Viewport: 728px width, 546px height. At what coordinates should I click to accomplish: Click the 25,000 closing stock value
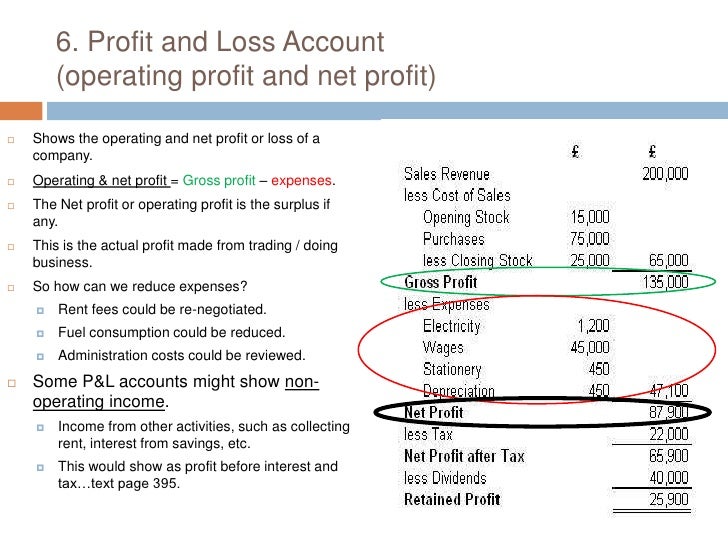[590, 260]
